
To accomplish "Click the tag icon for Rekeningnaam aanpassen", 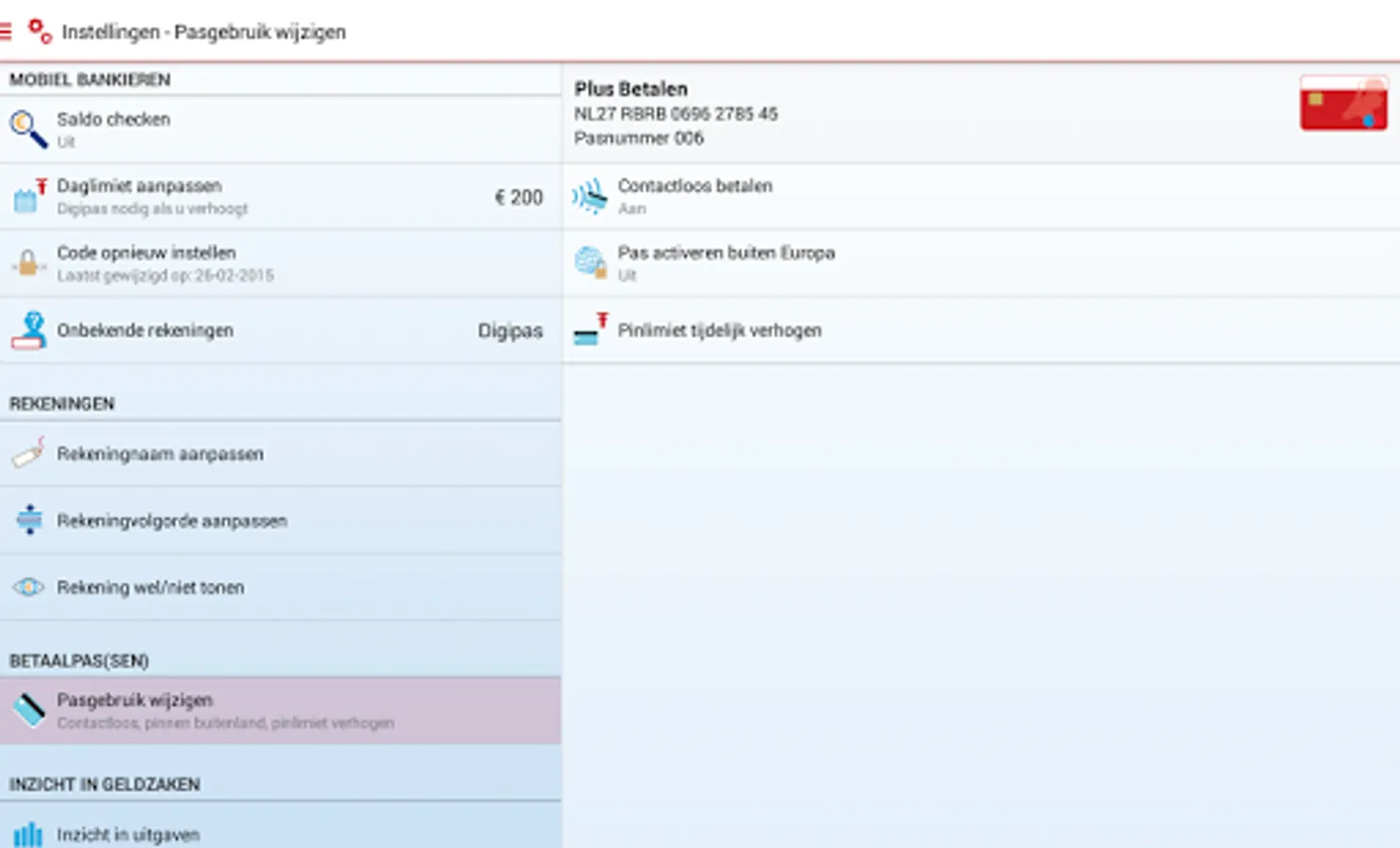I will 29,453.
